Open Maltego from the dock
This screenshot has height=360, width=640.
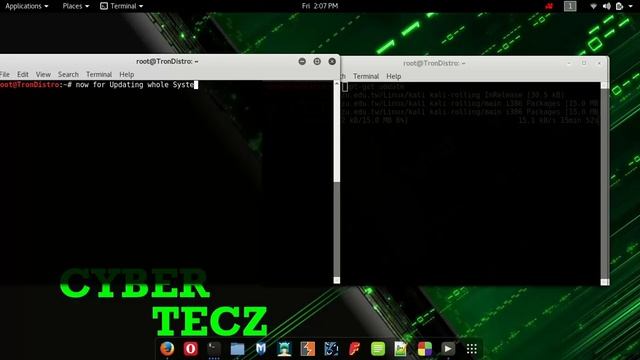click(x=331, y=349)
